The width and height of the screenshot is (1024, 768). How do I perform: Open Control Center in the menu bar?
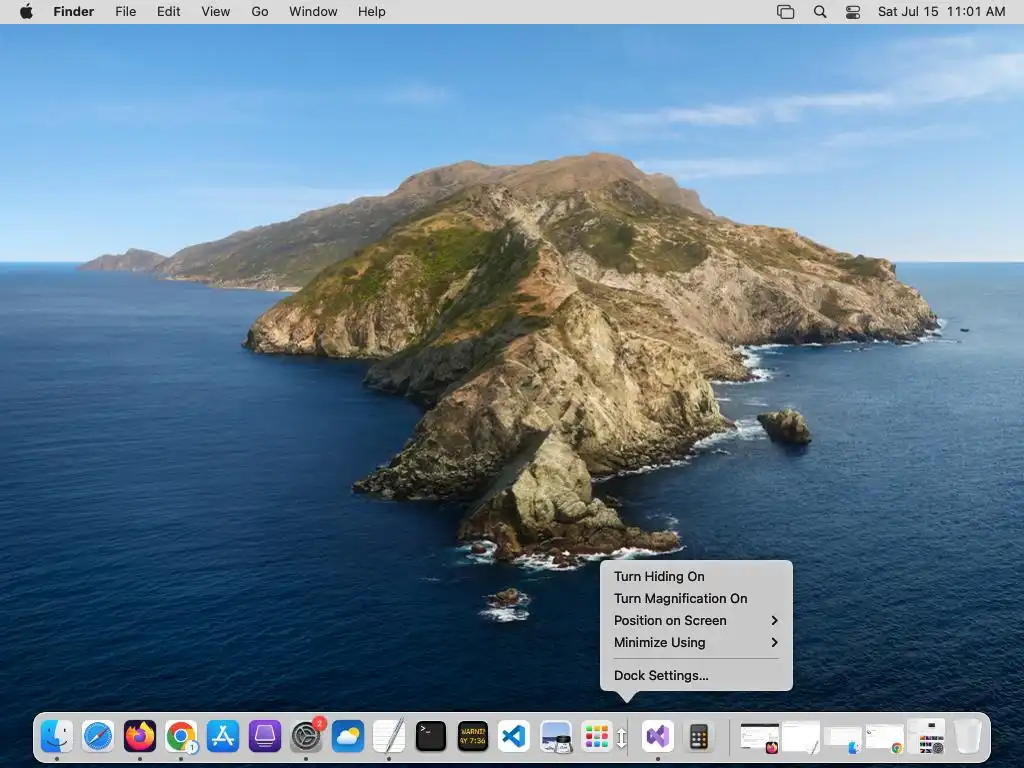tap(853, 12)
